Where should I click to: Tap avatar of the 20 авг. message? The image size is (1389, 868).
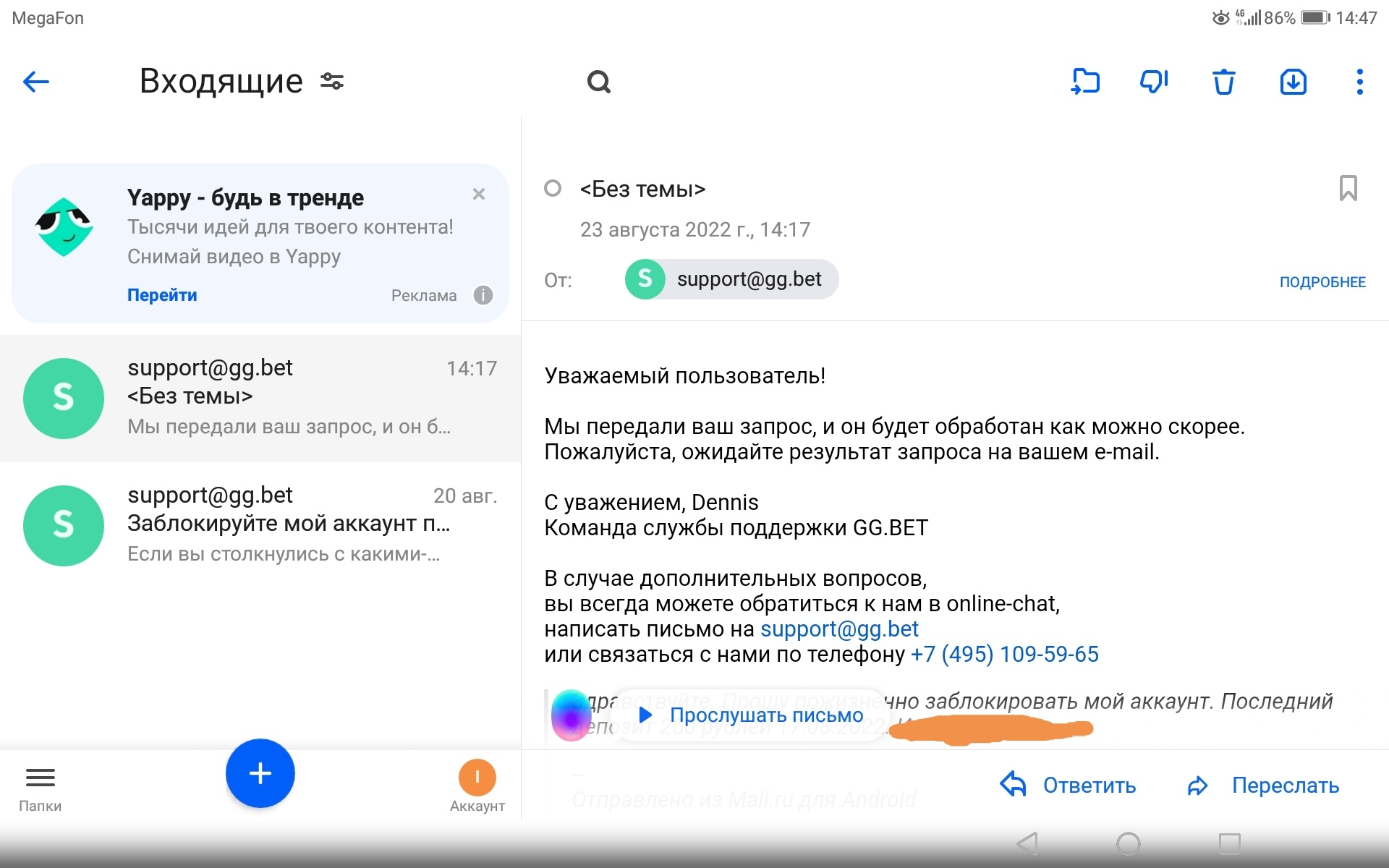click(x=64, y=526)
